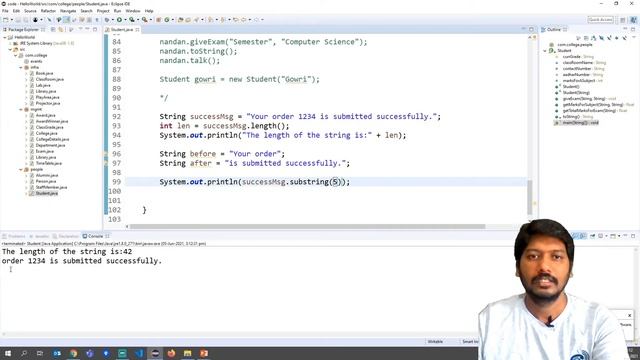Click the External Tools run icon
Viewport: 640px width, 360px height.
pos(144,20)
